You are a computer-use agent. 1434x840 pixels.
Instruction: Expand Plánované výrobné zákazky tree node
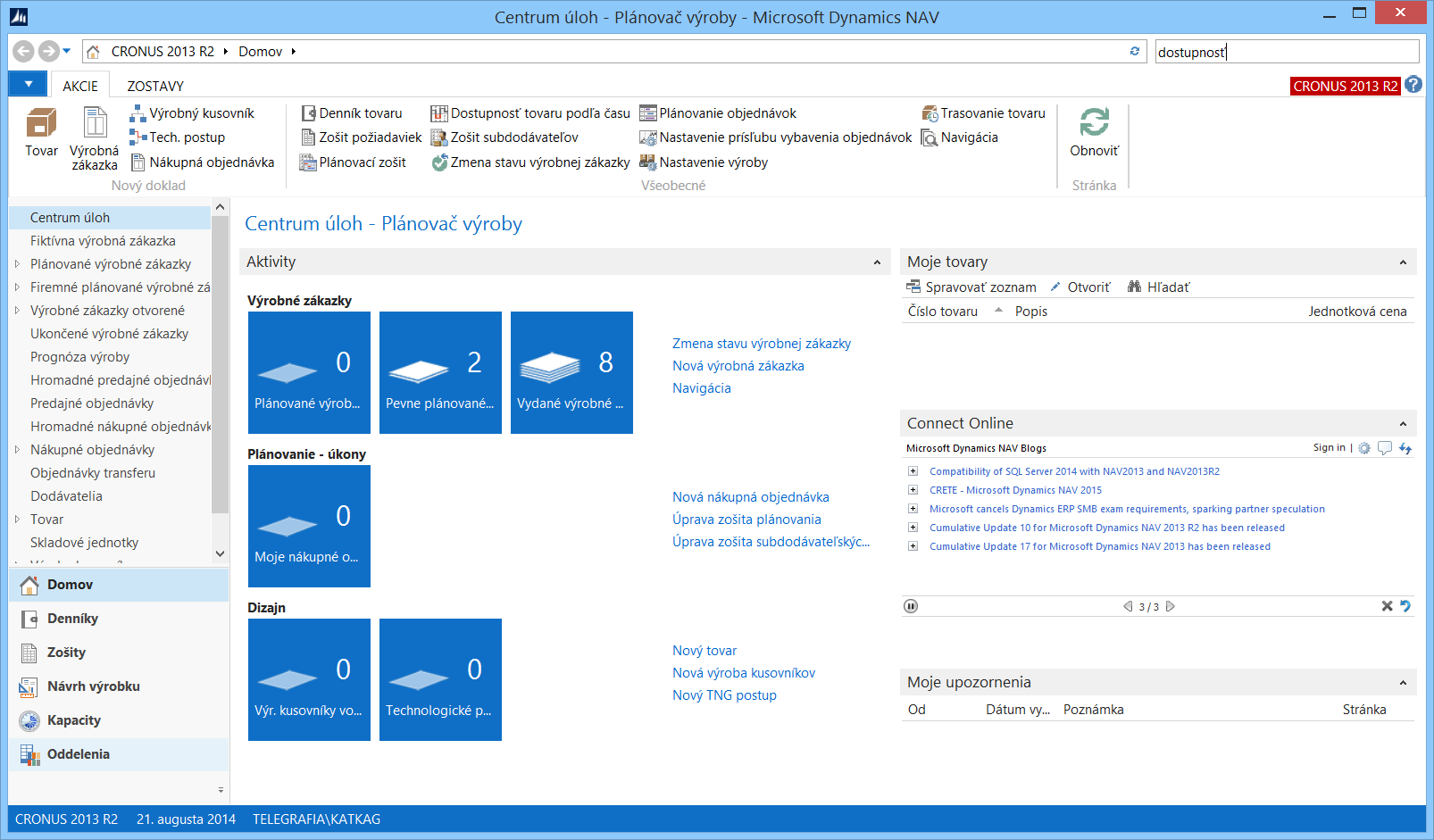pos(17,263)
